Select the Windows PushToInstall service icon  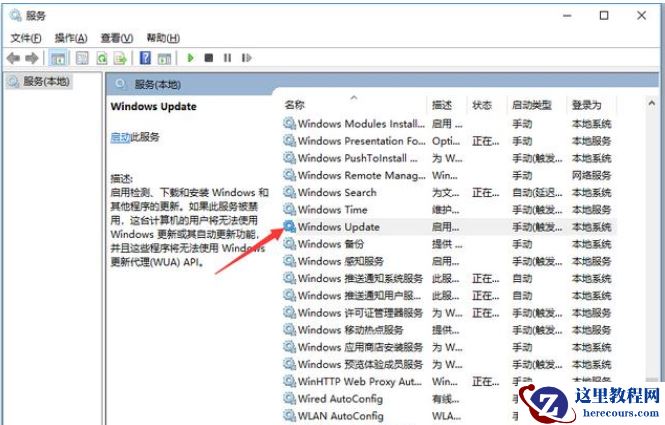pyautogui.click(x=290, y=158)
